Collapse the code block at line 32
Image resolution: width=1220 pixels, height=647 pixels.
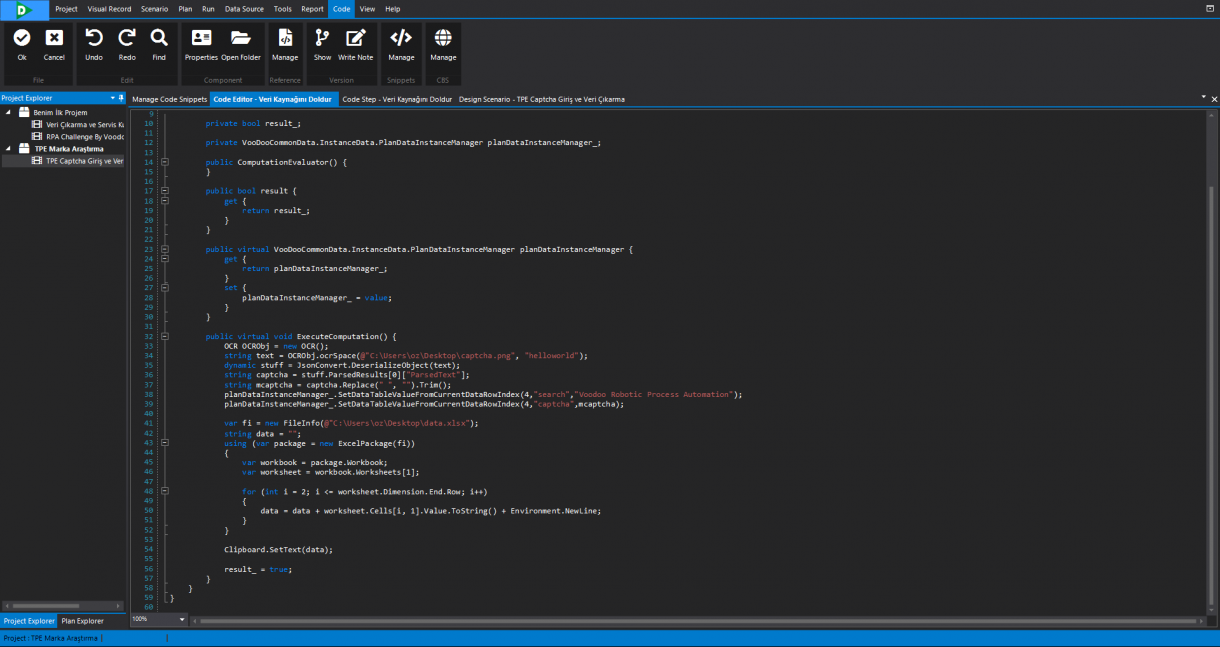(x=165, y=337)
